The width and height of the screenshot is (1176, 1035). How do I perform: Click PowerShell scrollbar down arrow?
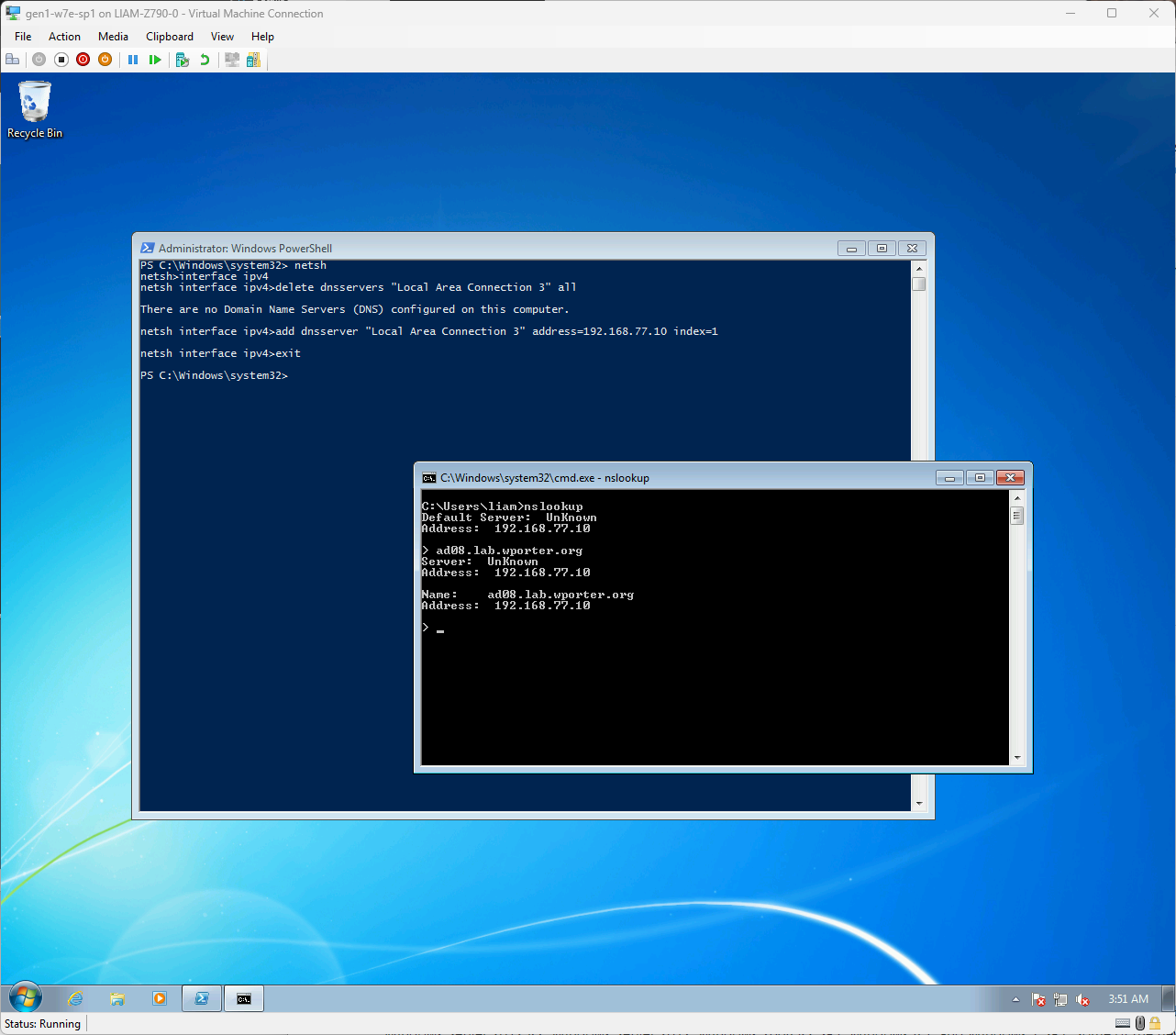click(x=918, y=803)
